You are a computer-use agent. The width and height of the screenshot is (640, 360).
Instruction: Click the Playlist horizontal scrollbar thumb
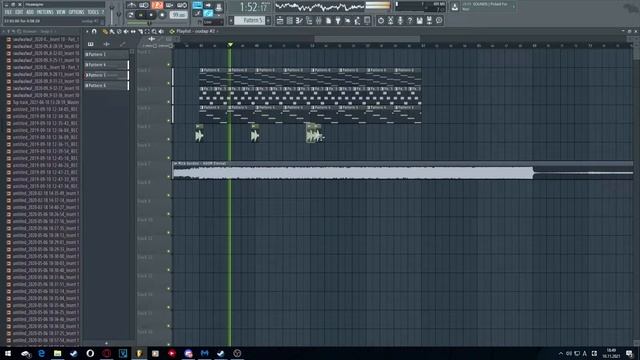point(367,39)
